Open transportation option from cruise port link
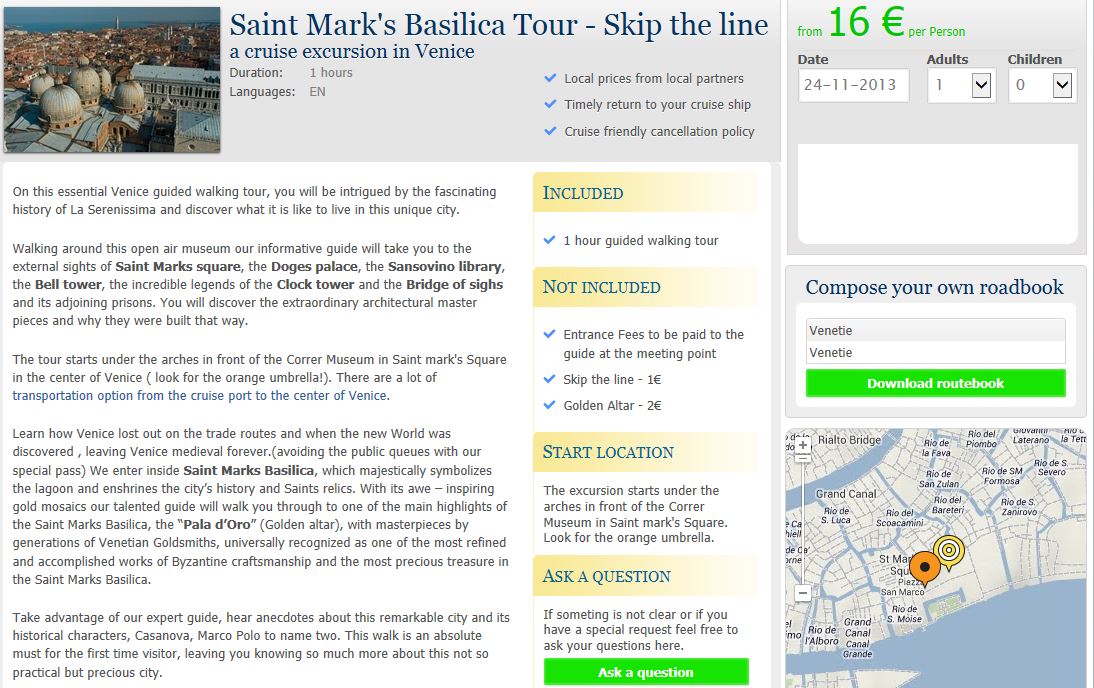This screenshot has width=1094, height=688. tap(200, 396)
